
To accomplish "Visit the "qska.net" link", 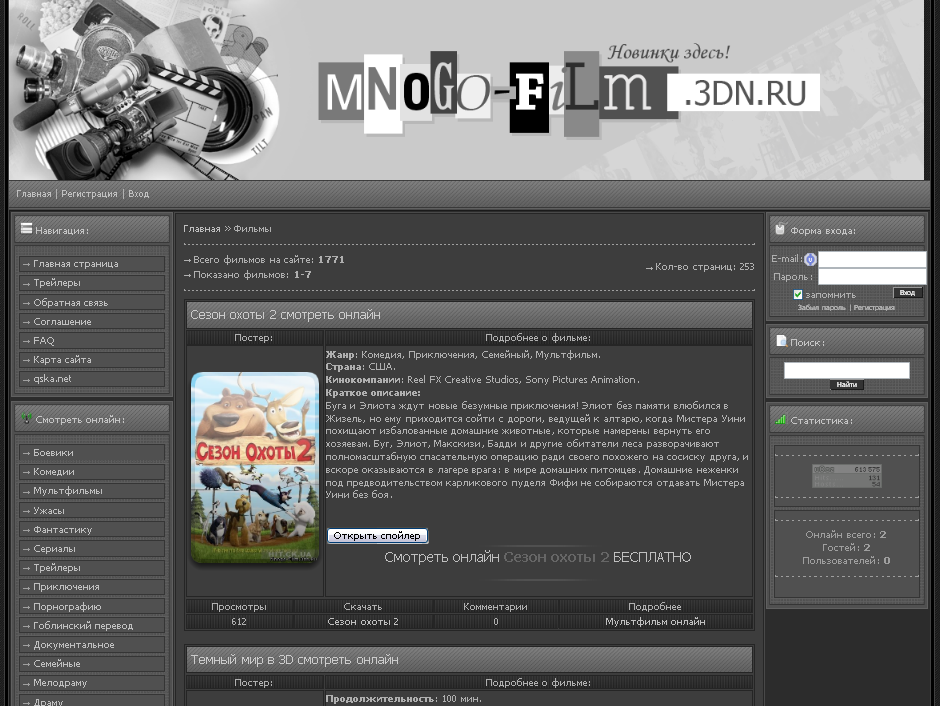I will pyautogui.click(x=92, y=379).
